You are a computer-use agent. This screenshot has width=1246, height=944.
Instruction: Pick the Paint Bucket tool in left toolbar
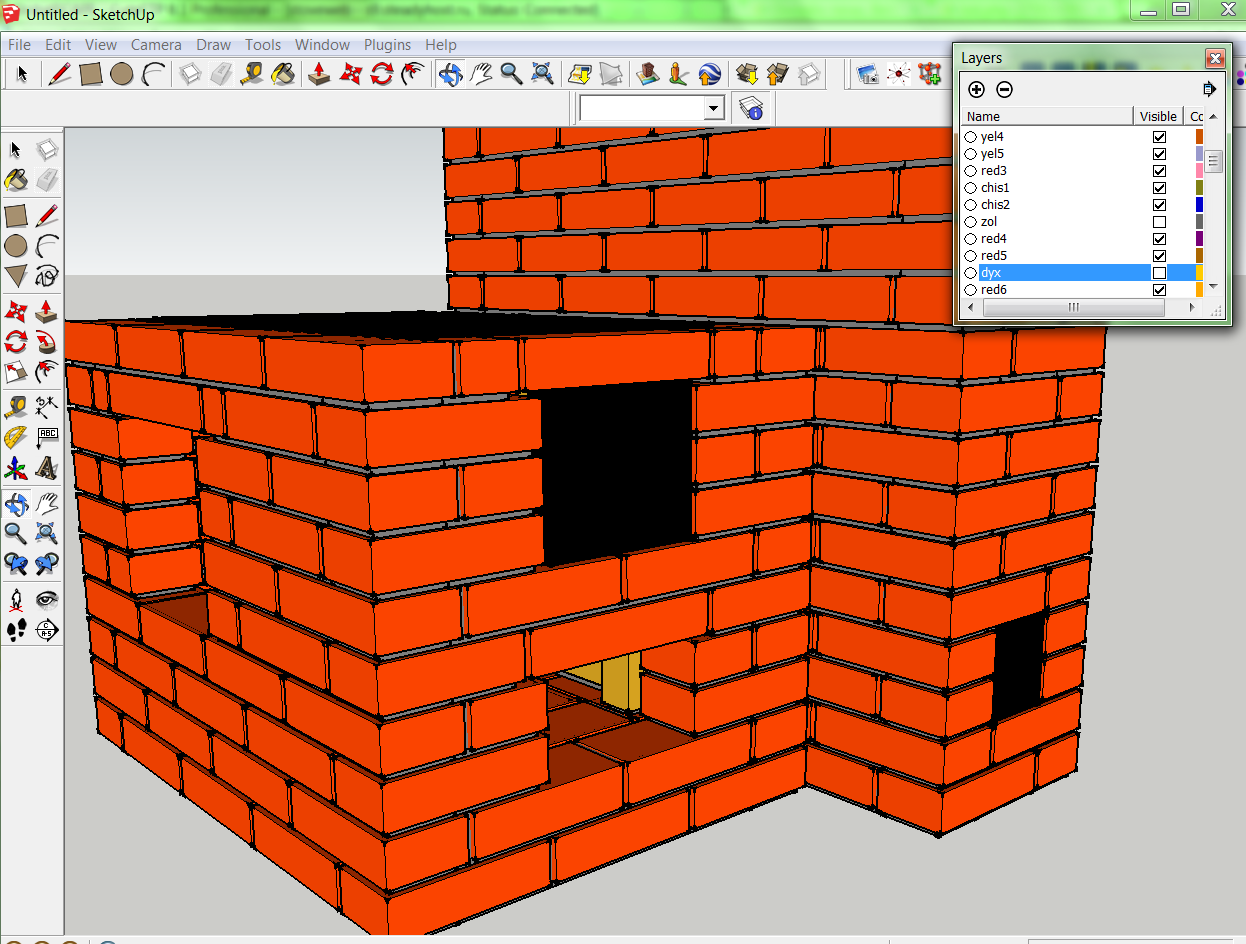[16, 180]
